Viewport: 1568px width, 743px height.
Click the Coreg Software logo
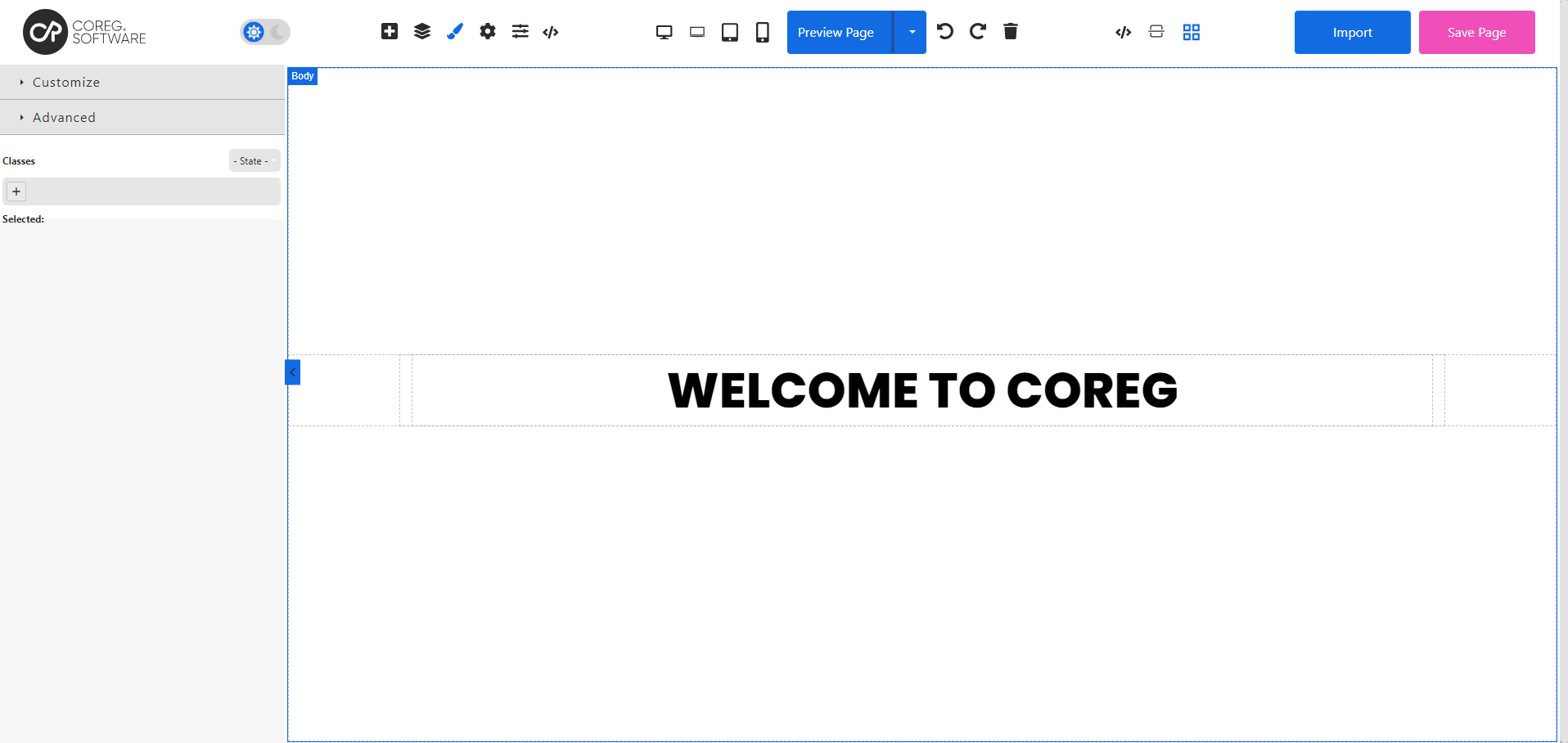click(84, 32)
